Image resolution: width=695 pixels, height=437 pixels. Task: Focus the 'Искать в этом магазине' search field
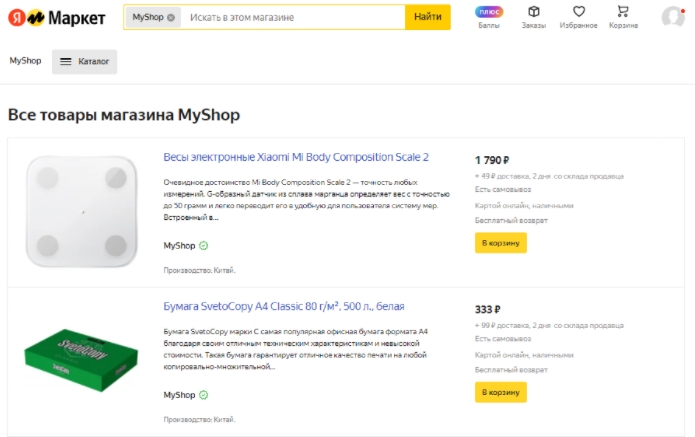pyautogui.click(x=293, y=17)
